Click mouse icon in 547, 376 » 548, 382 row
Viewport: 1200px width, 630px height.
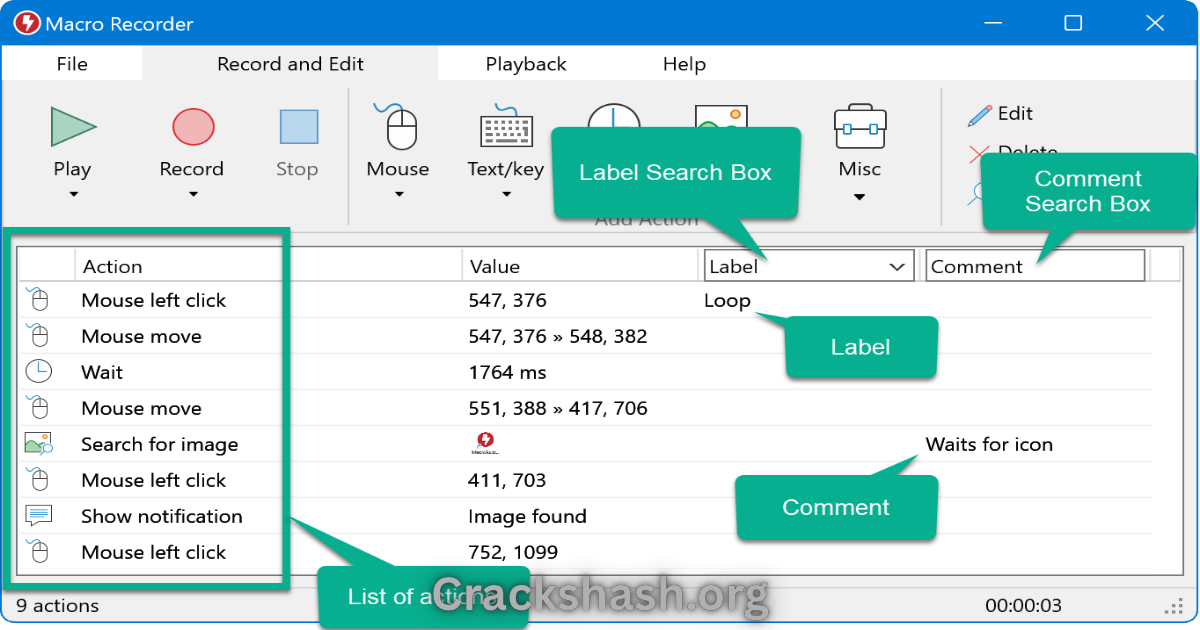click(37, 336)
